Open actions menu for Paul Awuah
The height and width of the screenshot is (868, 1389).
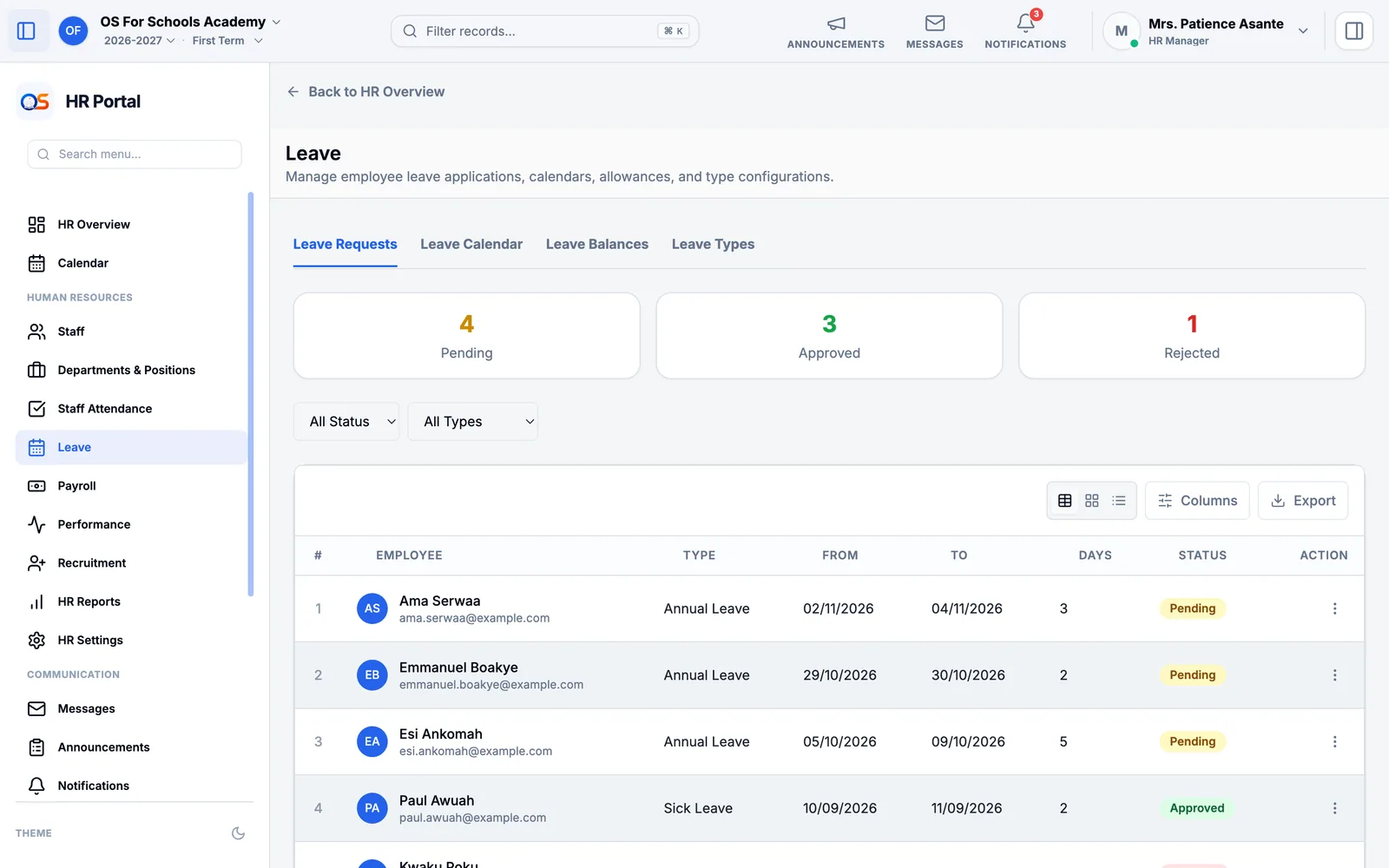(1334, 808)
